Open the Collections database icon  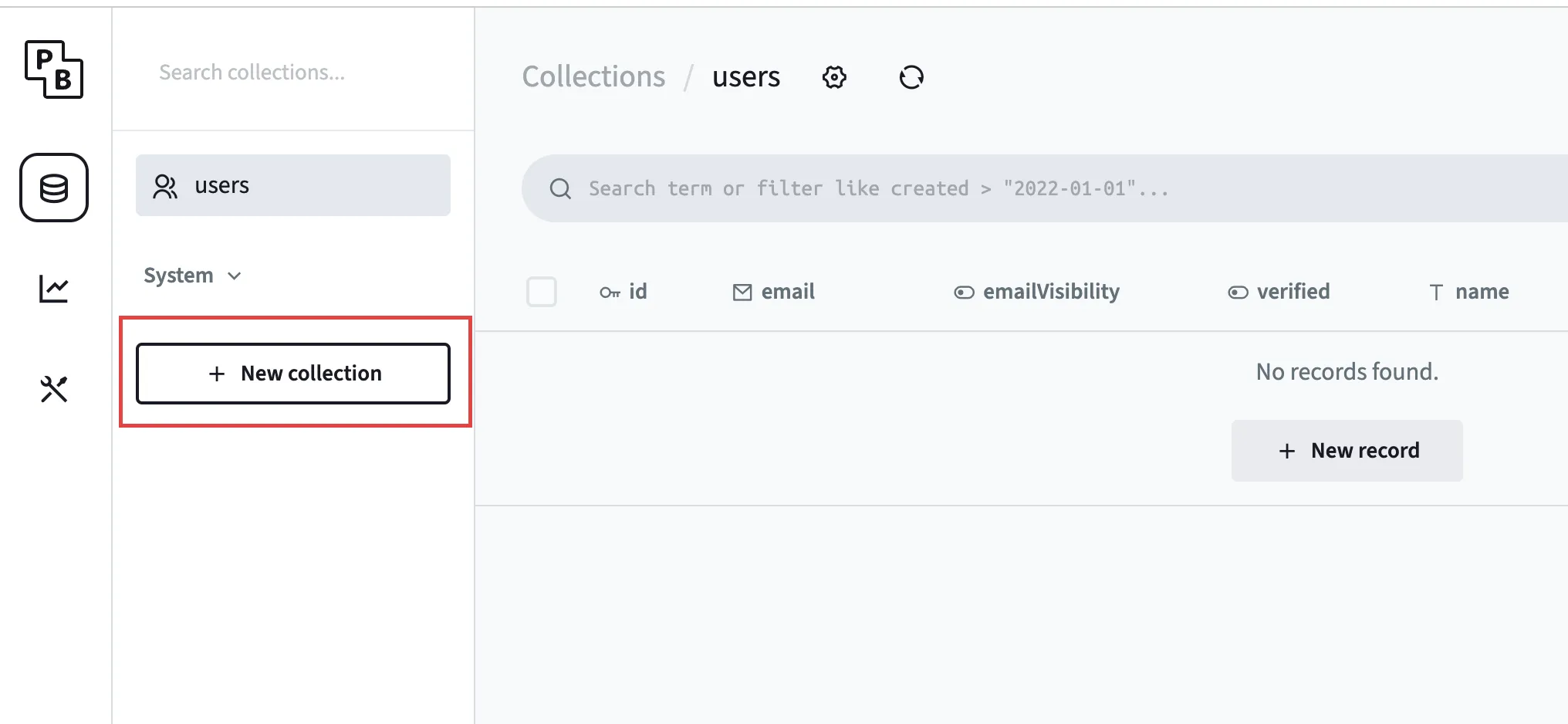(x=54, y=188)
